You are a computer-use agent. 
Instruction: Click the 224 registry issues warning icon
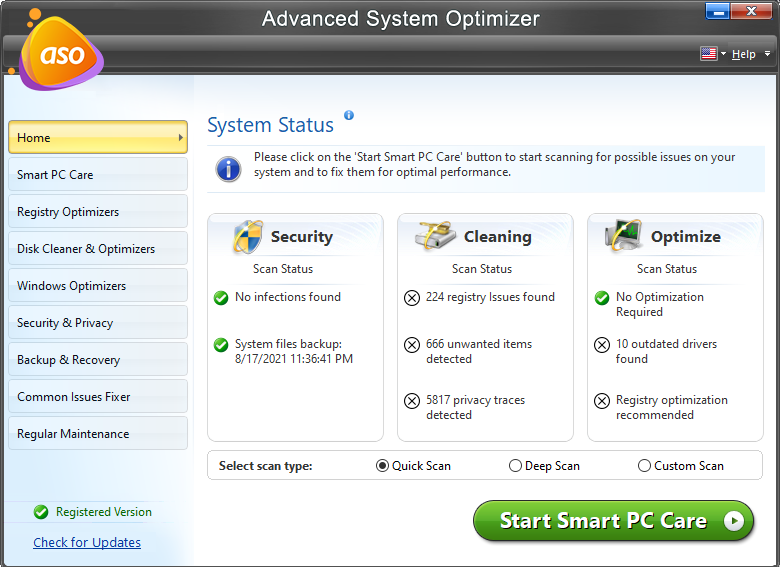coord(411,298)
